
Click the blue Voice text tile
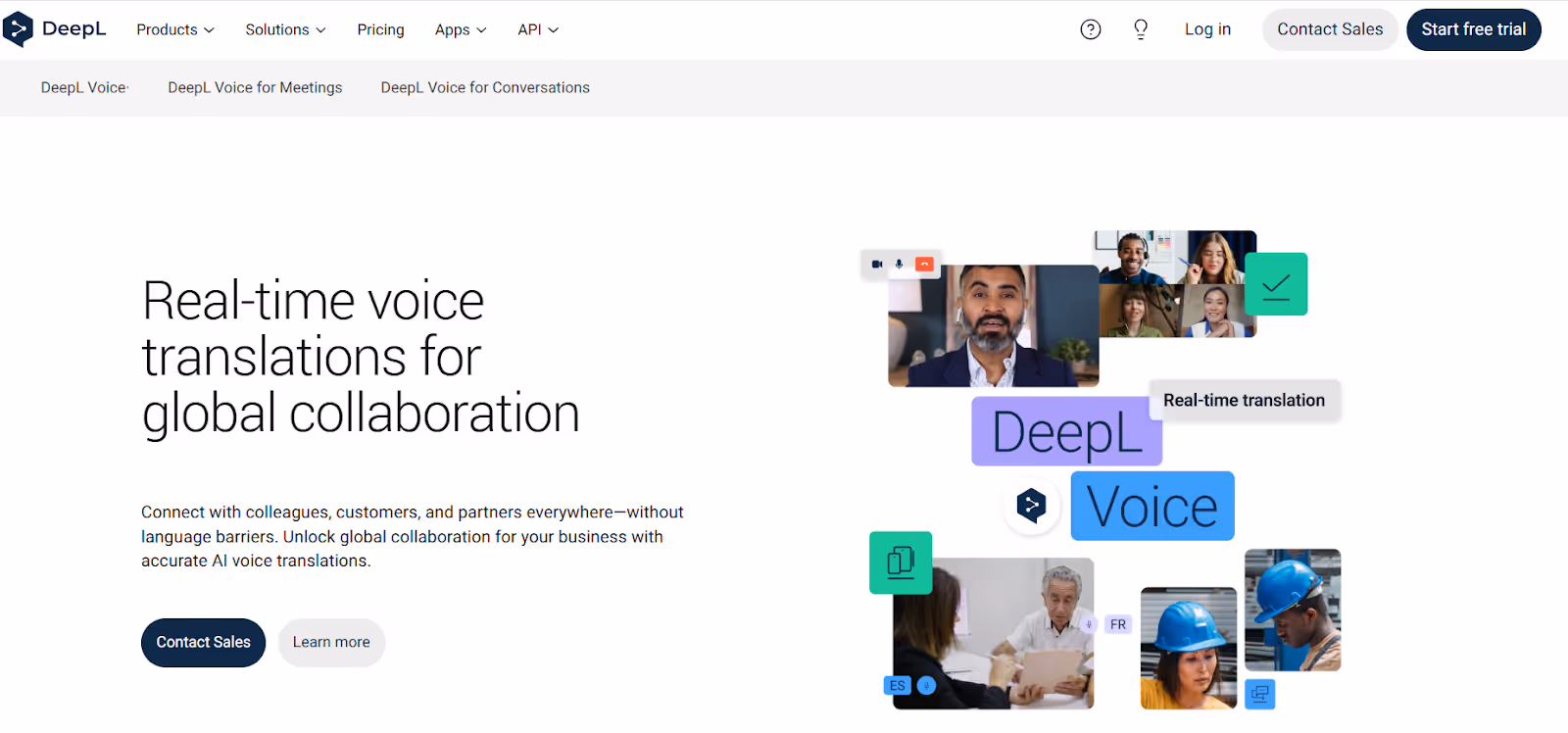pos(1152,506)
